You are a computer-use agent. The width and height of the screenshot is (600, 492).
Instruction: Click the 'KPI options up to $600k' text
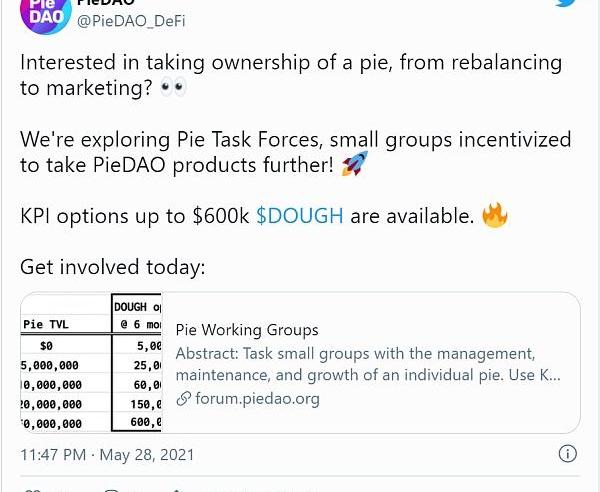(x=134, y=215)
